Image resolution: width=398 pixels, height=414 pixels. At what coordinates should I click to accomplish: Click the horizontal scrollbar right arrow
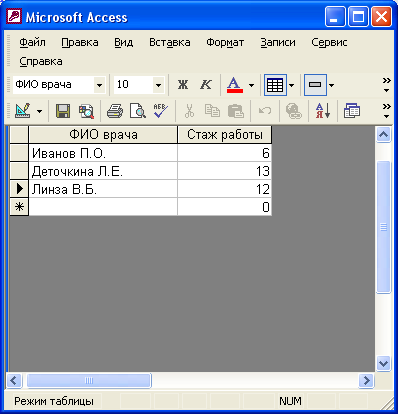tap(366, 380)
